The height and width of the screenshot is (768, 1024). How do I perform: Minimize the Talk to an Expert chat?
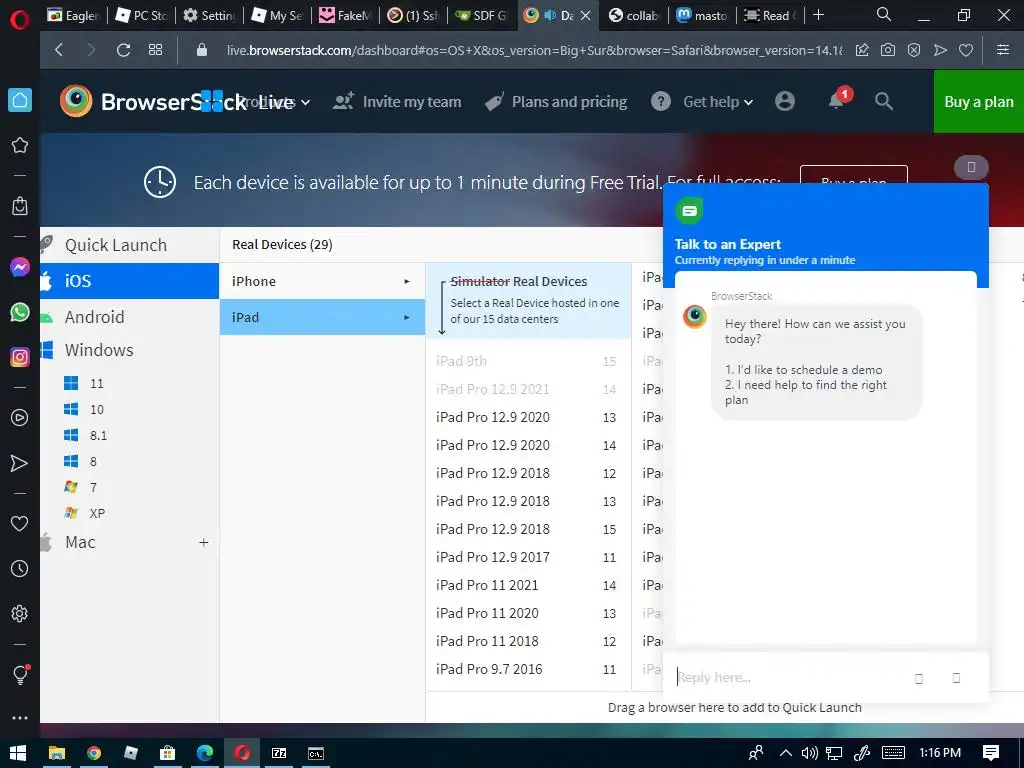pos(971,167)
